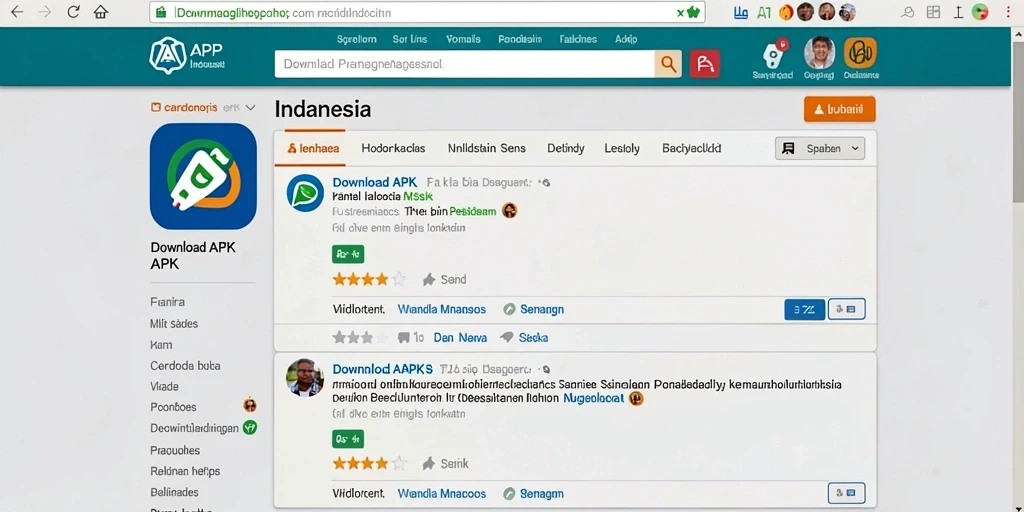Open the Sor lins header menu
This screenshot has width=1024, height=512.
coord(410,39)
